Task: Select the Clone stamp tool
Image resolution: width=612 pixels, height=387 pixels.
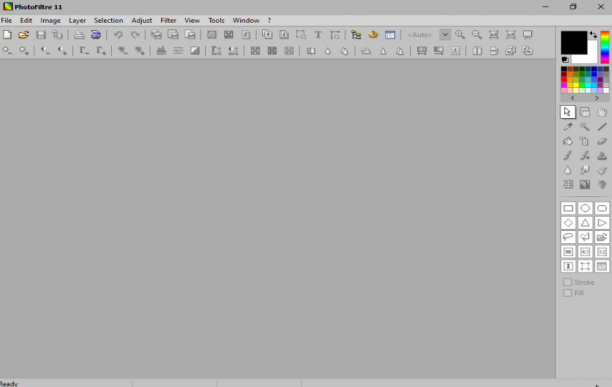Action: pyautogui.click(x=602, y=156)
